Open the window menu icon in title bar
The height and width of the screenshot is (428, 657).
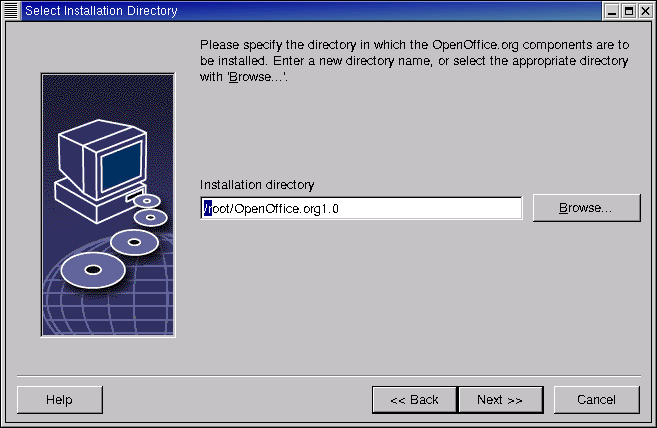[11, 11]
